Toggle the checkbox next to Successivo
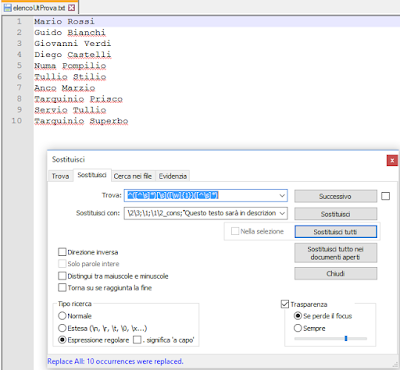This screenshot has width=400, height=370. click(x=385, y=196)
